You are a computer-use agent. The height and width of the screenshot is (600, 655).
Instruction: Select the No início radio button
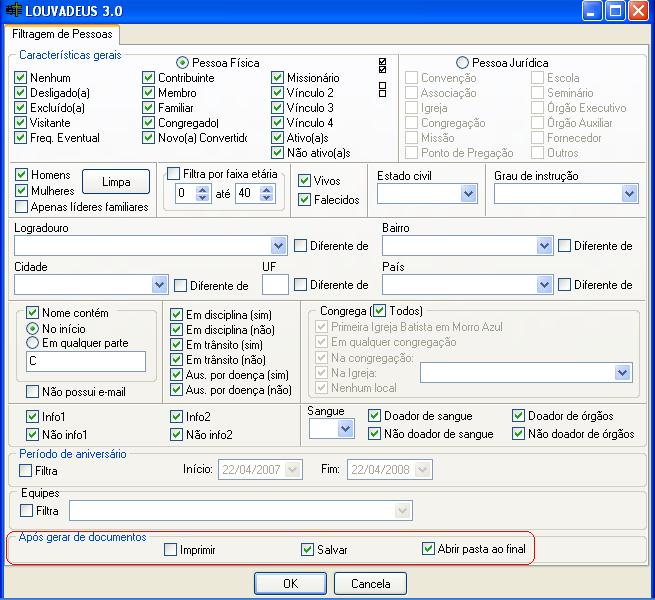click(32, 328)
